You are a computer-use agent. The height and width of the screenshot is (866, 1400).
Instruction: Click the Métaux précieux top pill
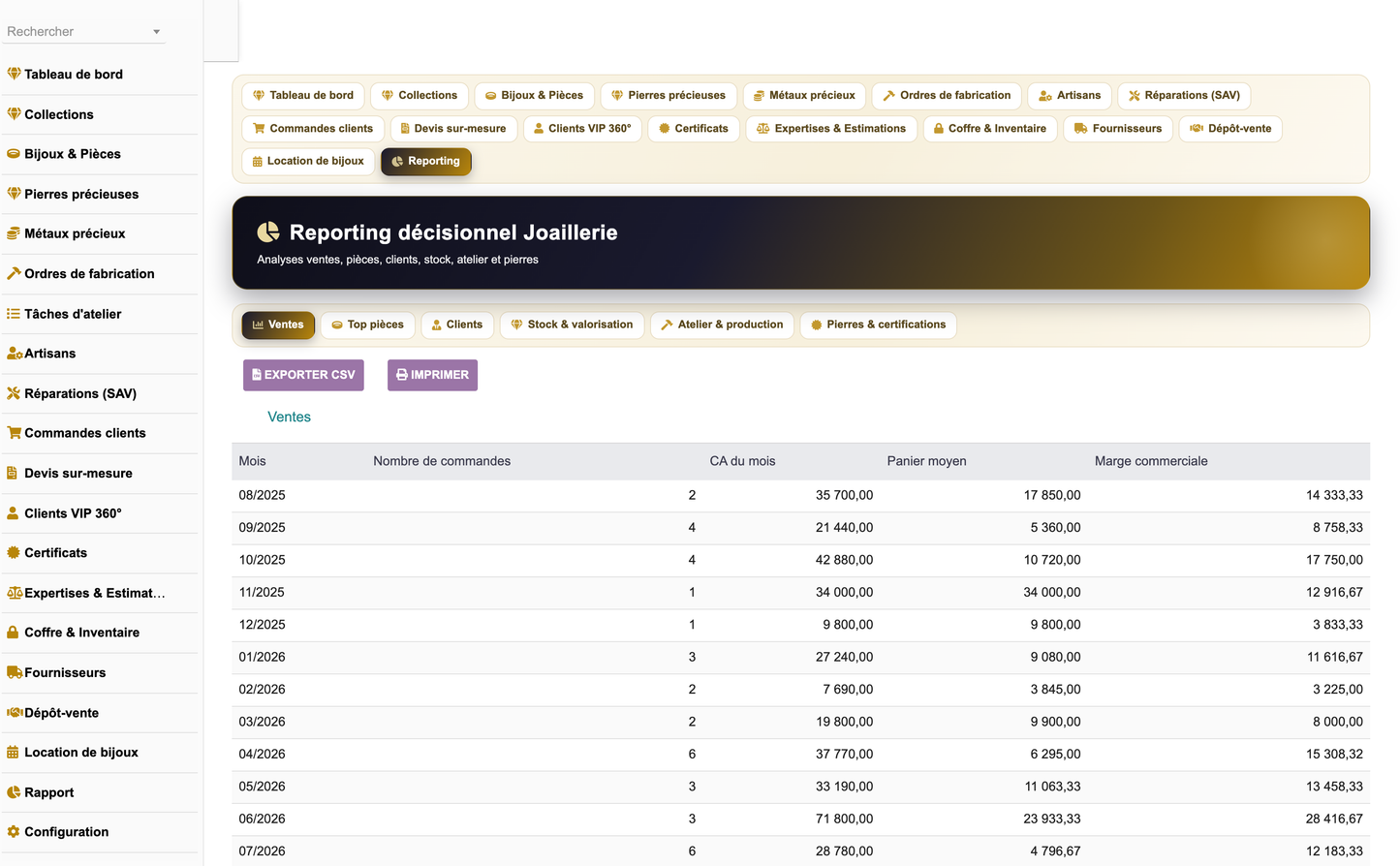(x=804, y=96)
